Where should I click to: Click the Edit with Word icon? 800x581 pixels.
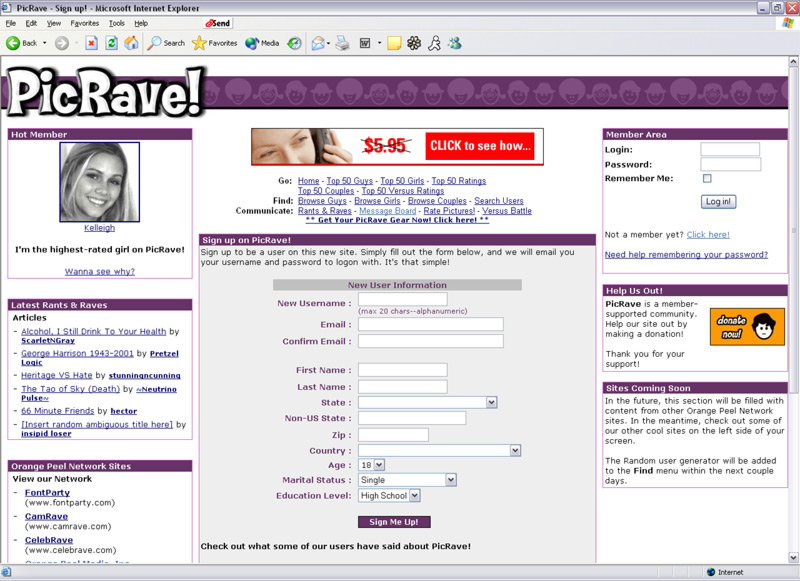[365, 43]
